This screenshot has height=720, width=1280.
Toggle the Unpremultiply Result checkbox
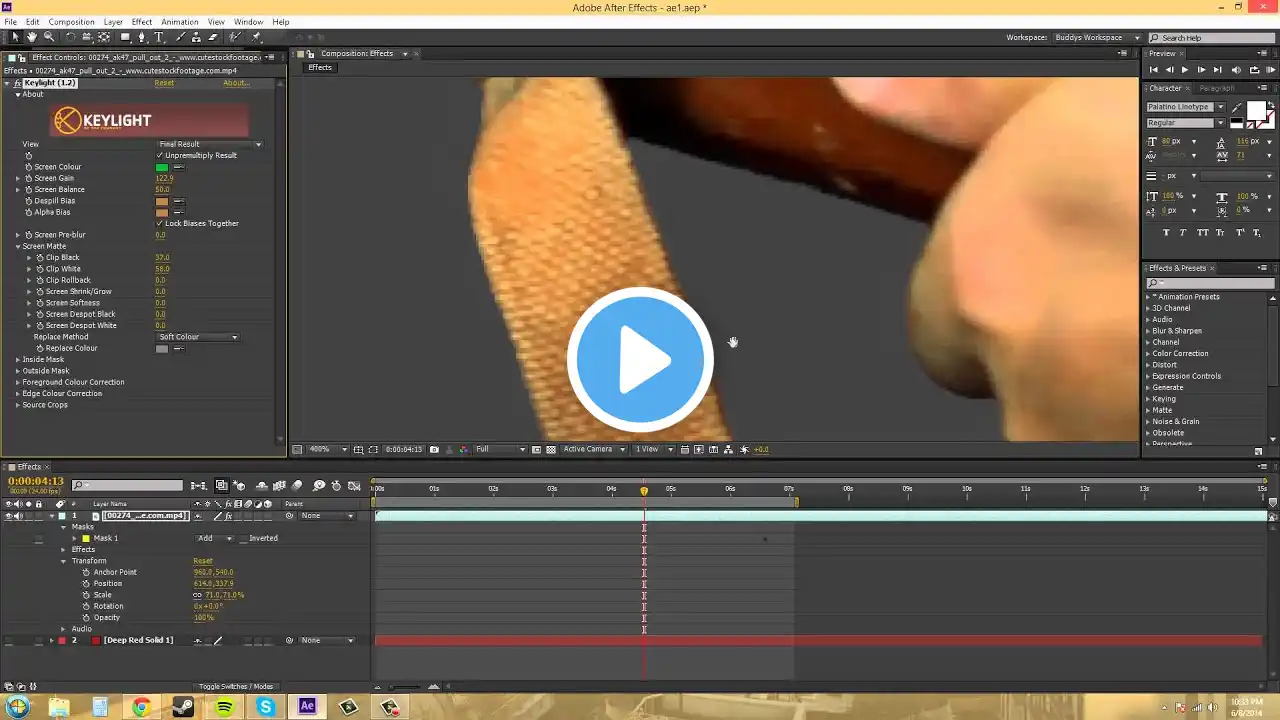click(160, 156)
